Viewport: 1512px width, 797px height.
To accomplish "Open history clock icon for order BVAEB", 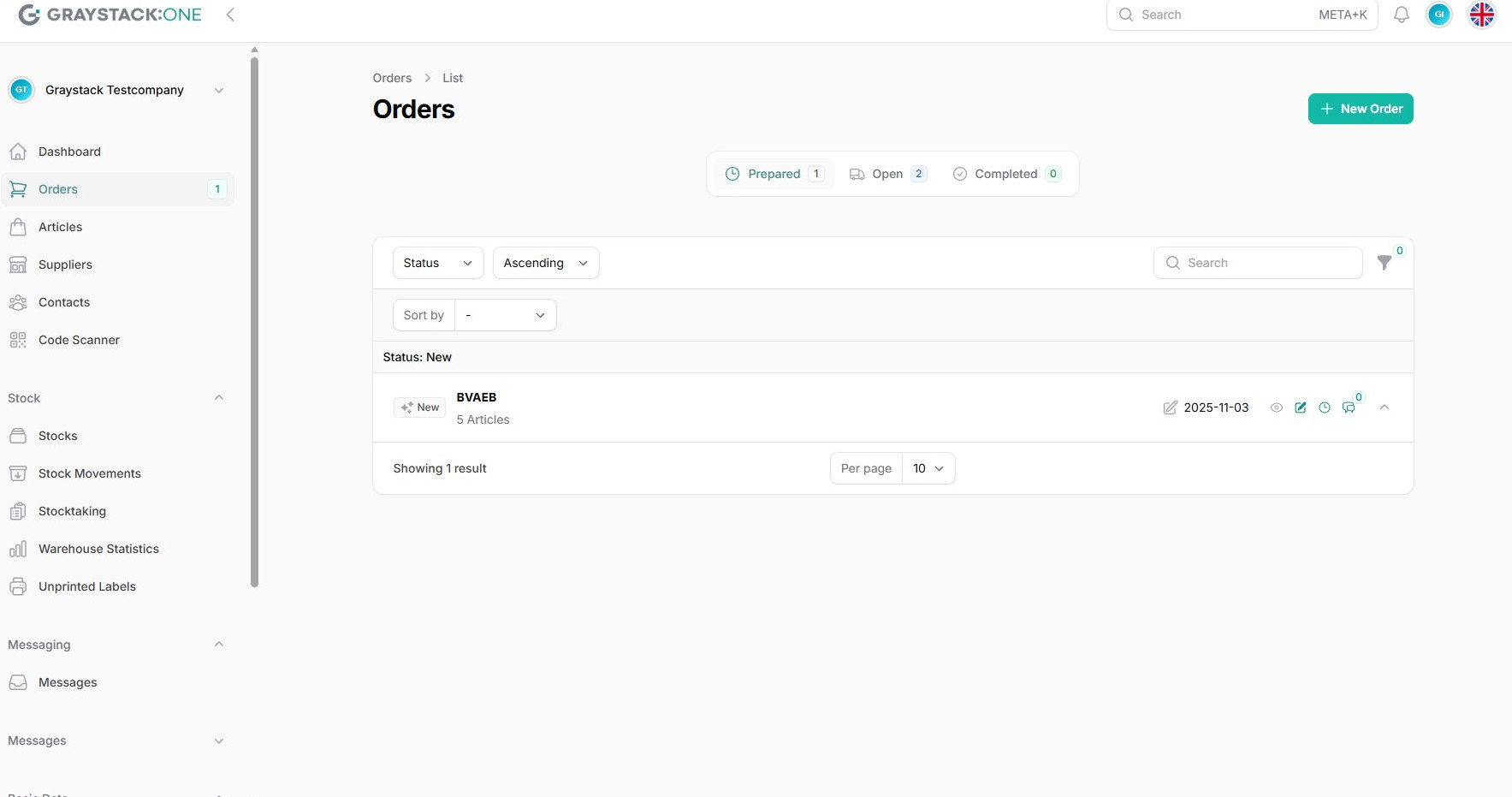I will pyautogui.click(x=1324, y=407).
